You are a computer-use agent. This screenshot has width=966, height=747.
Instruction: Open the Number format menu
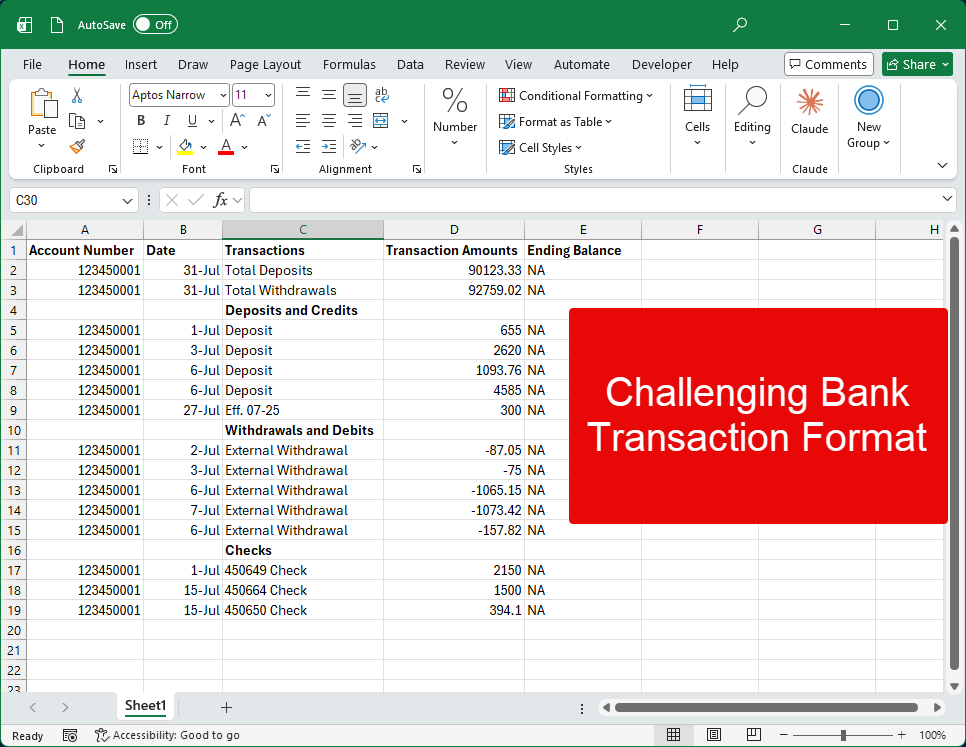(455, 117)
